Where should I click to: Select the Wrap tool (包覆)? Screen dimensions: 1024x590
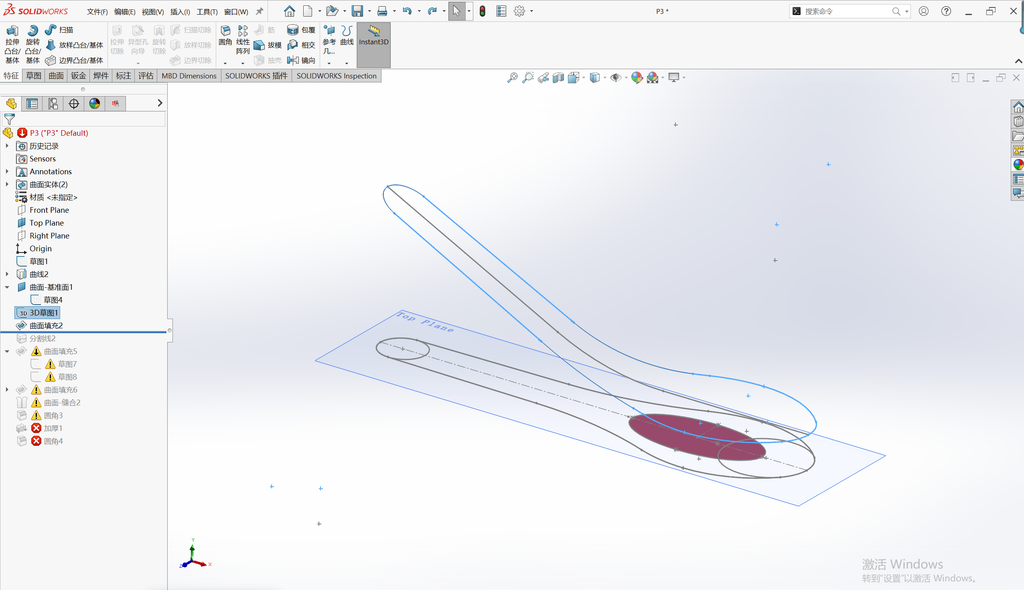301,30
